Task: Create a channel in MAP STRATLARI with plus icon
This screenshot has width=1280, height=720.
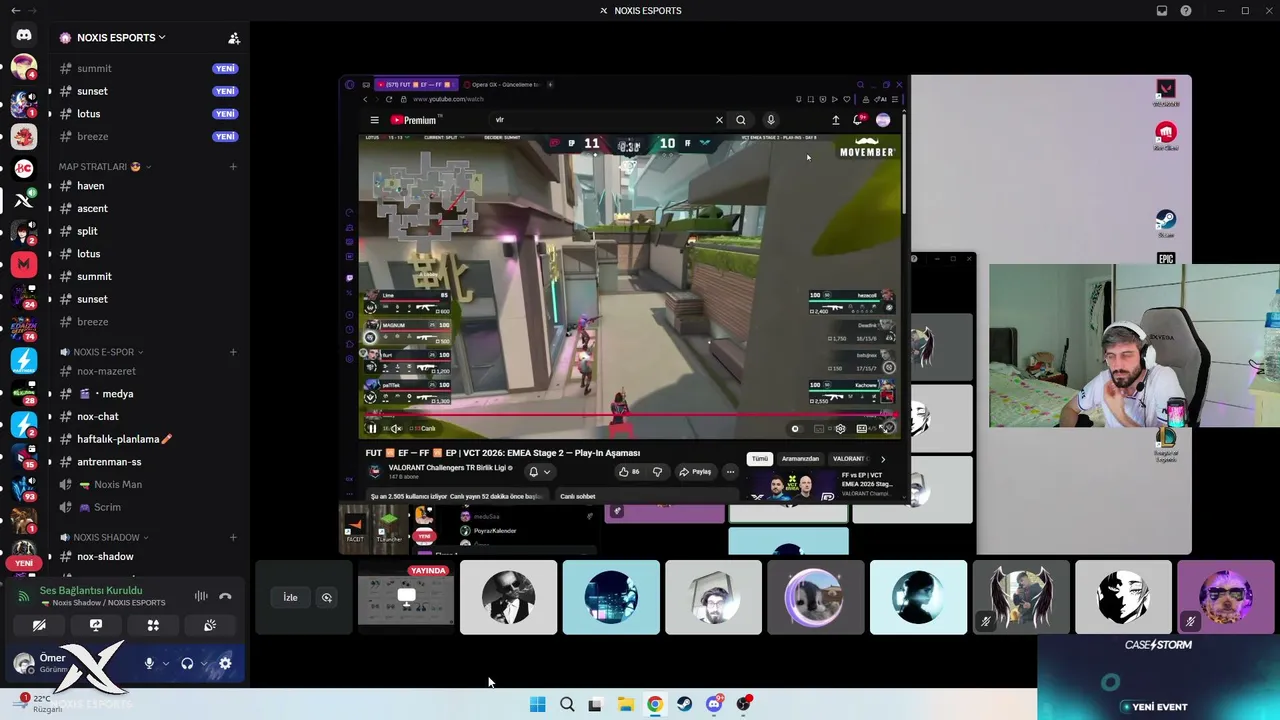Action: tap(233, 166)
